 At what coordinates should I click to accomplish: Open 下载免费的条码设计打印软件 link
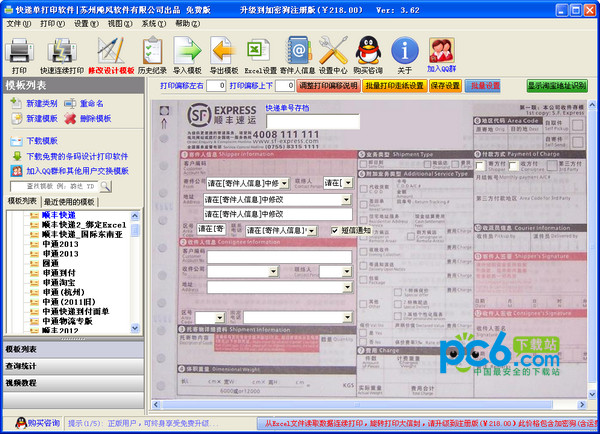tap(77, 156)
